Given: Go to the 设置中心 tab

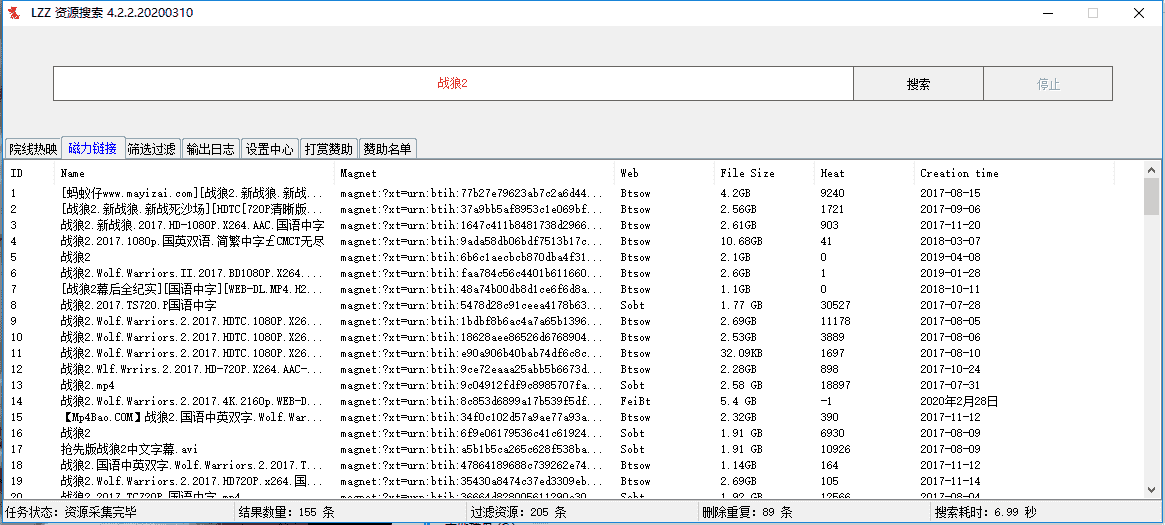Looking at the screenshot, I should [x=270, y=149].
